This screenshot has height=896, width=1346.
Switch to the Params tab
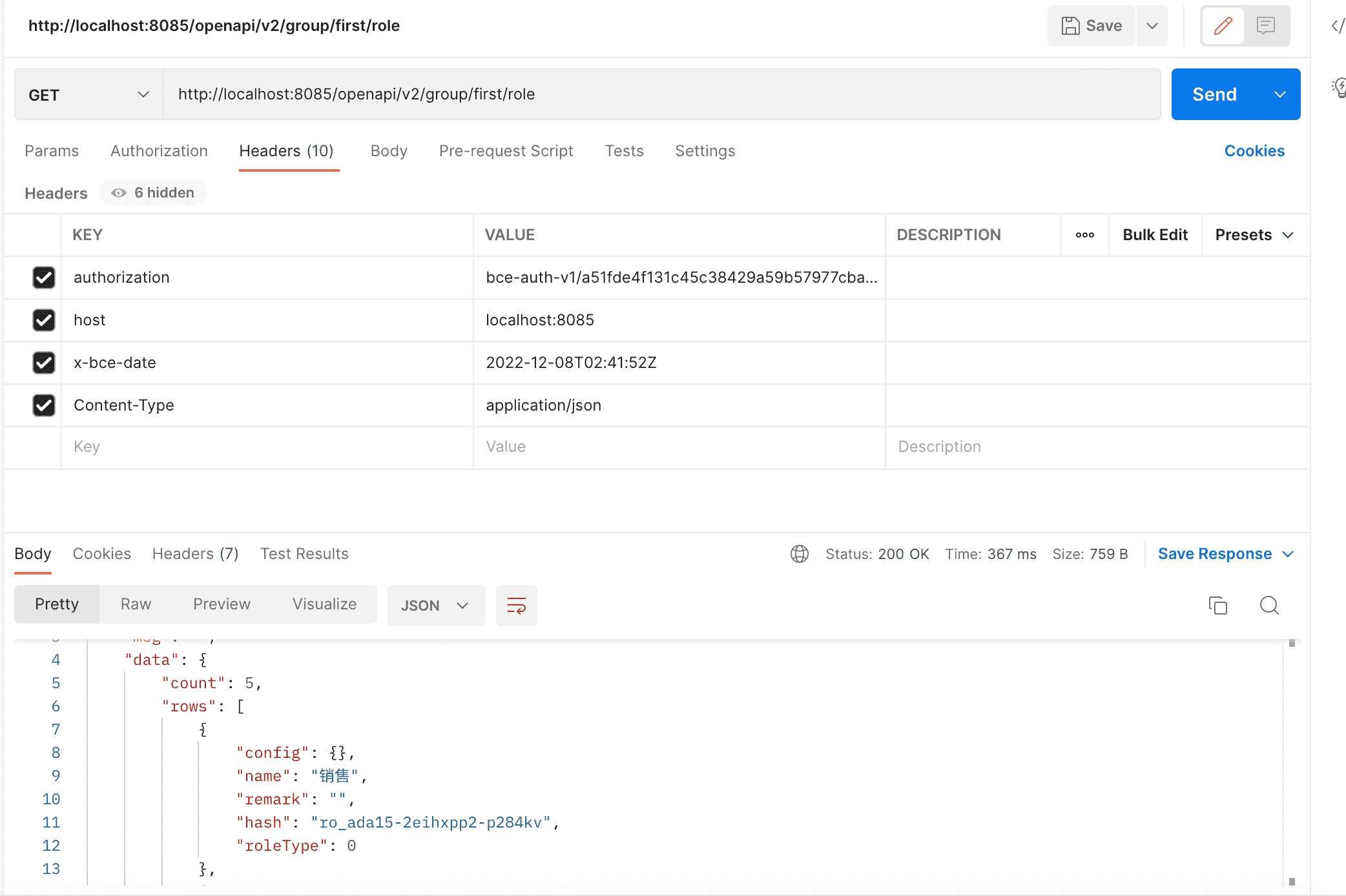coord(51,150)
